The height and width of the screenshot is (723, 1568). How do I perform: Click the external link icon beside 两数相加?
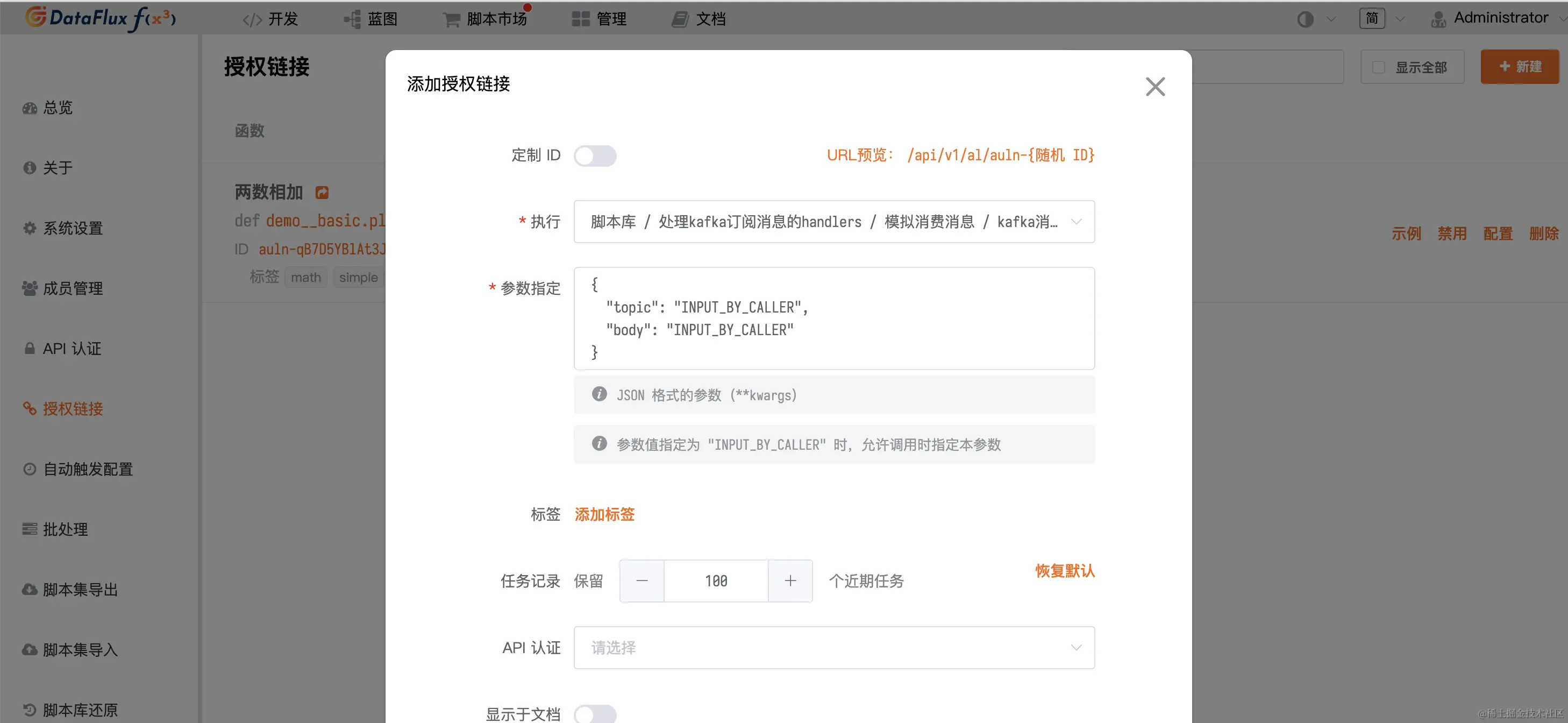[x=322, y=193]
